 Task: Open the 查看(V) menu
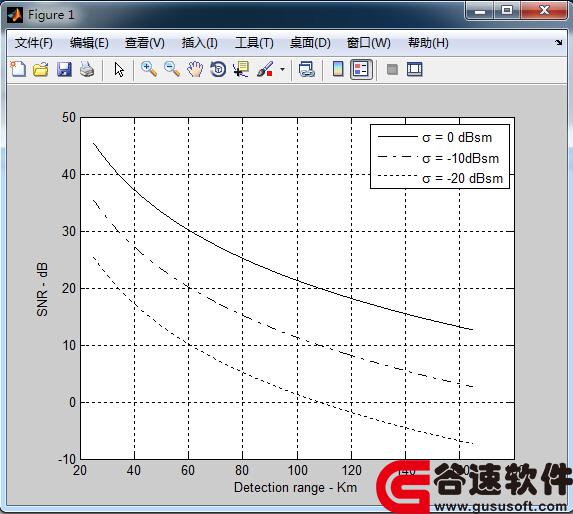[x=145, y=43]
